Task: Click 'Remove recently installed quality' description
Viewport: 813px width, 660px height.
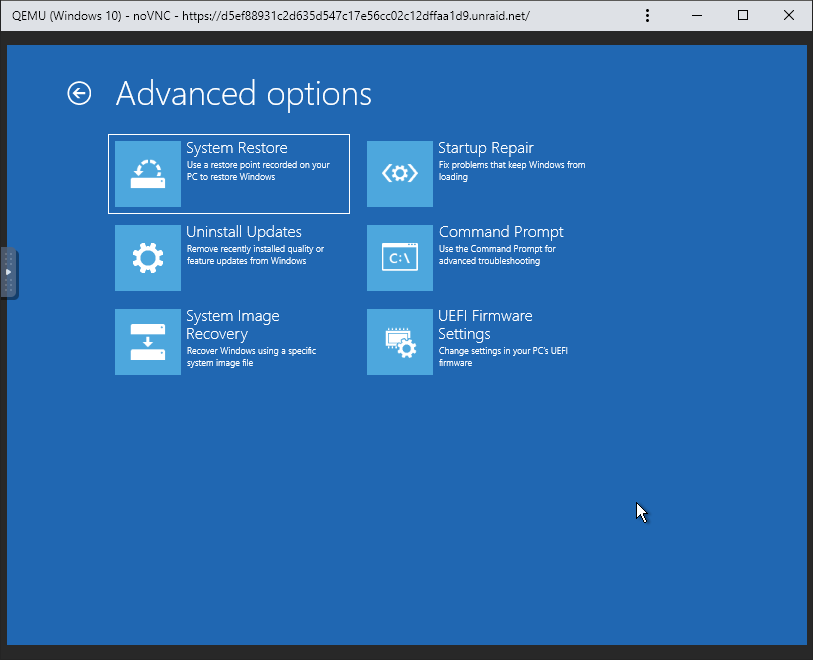Action: [255, 255]
